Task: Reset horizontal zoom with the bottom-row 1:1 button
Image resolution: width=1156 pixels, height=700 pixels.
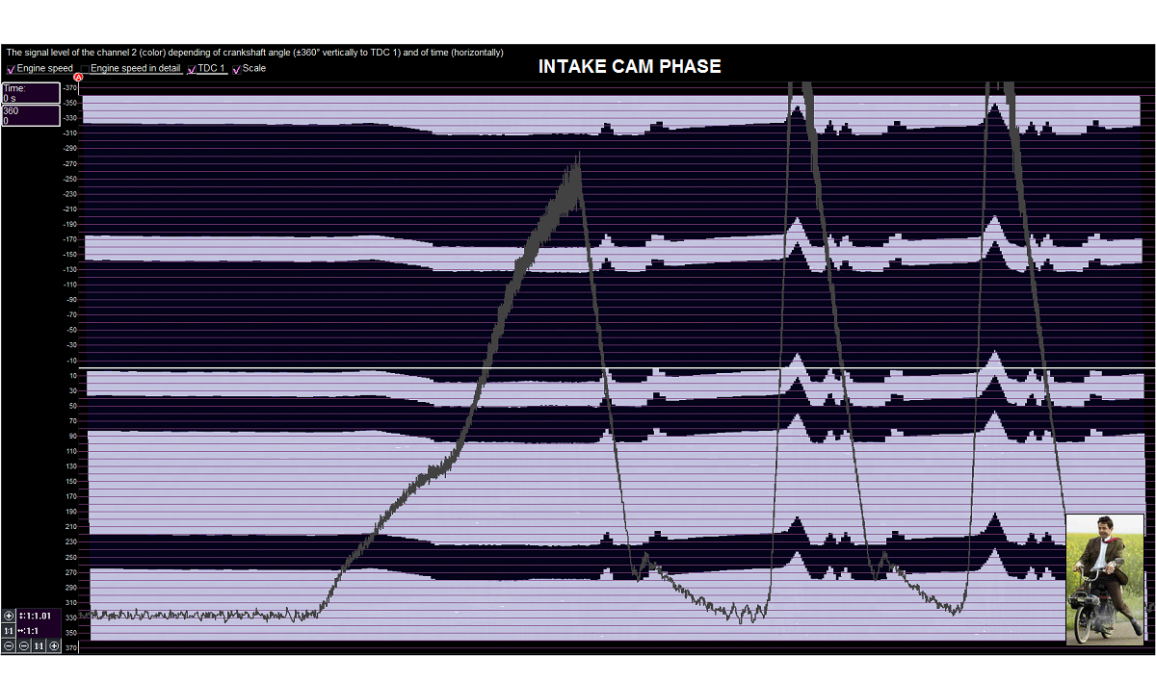Action: coord(39,646)
